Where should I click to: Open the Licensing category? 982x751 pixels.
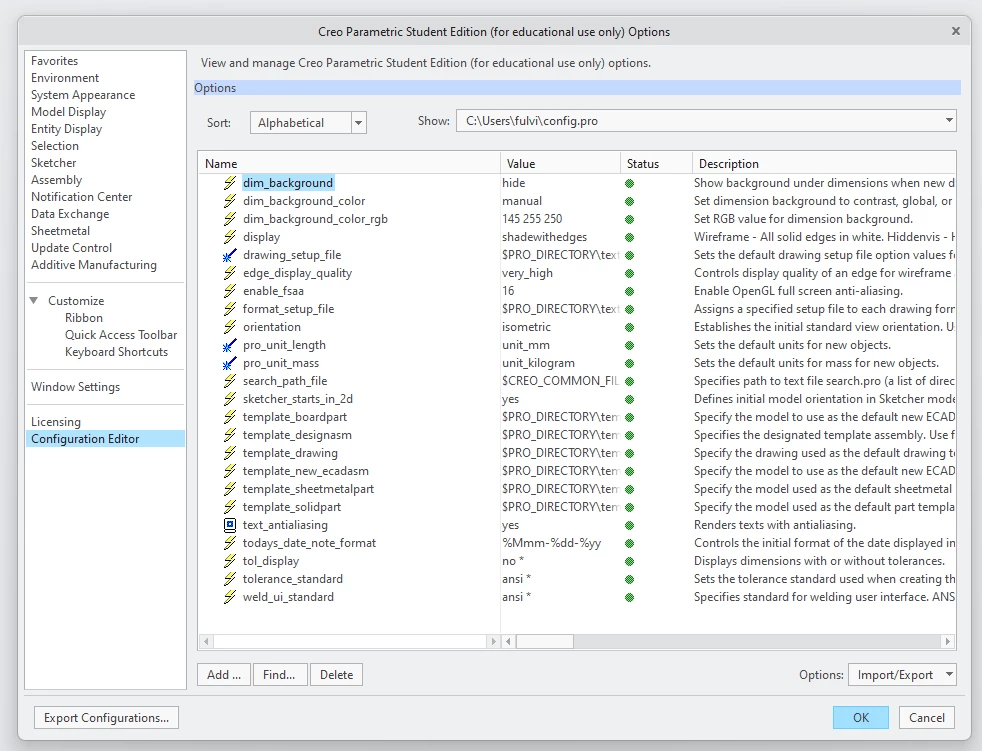56,422
